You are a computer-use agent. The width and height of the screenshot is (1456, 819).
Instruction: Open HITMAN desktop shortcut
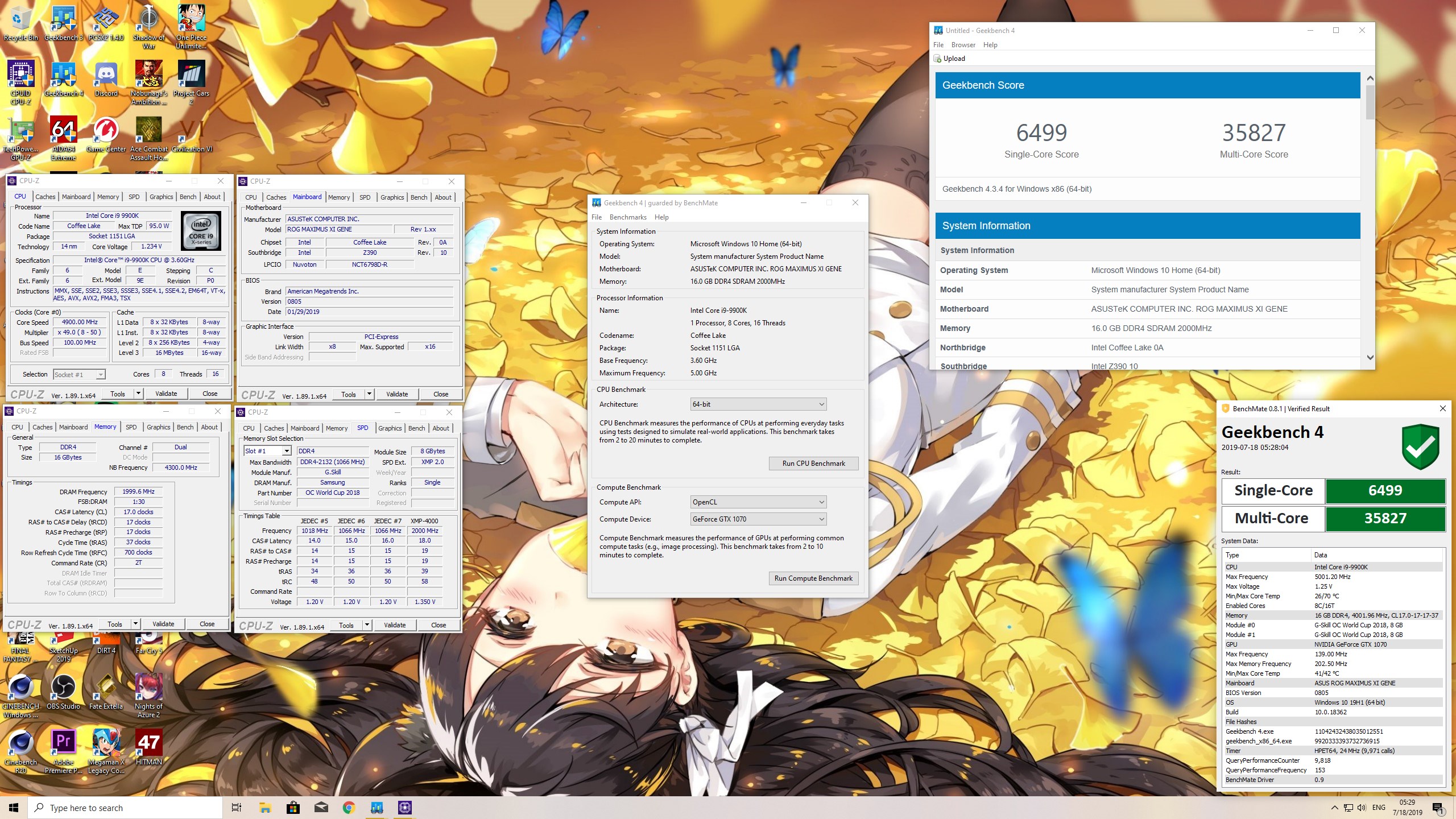(x=148, y=747)
